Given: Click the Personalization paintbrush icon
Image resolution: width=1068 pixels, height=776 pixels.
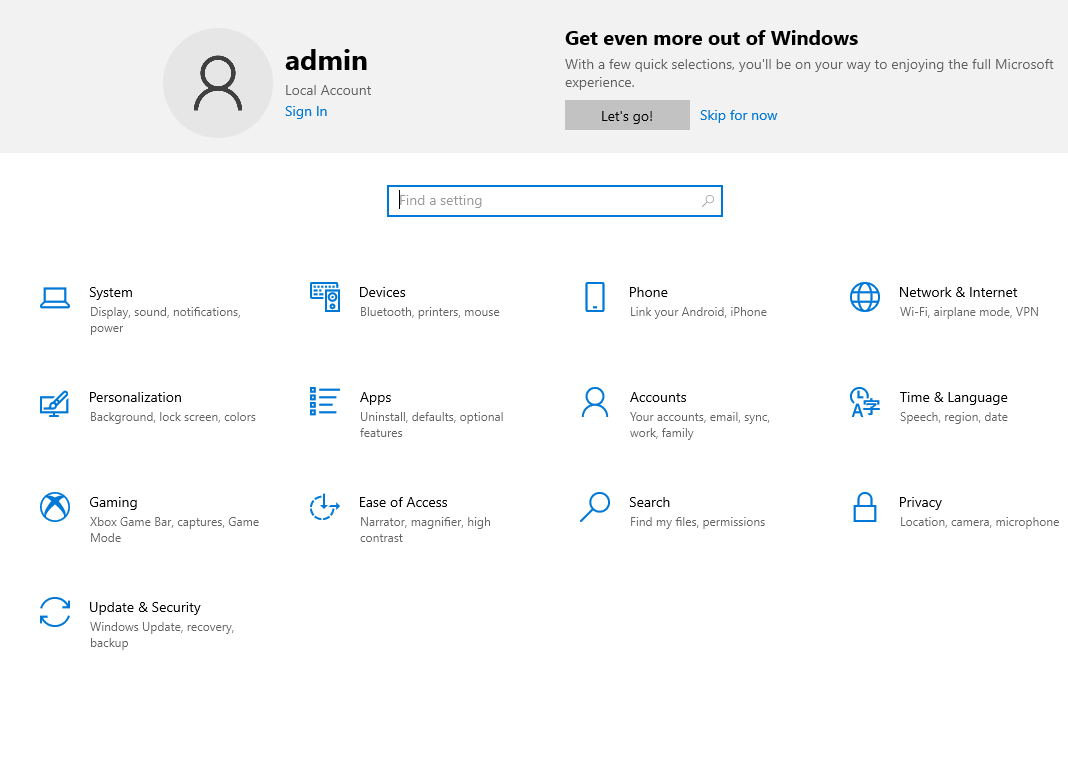Looking at the screenshot, I should tap(55, 401).
